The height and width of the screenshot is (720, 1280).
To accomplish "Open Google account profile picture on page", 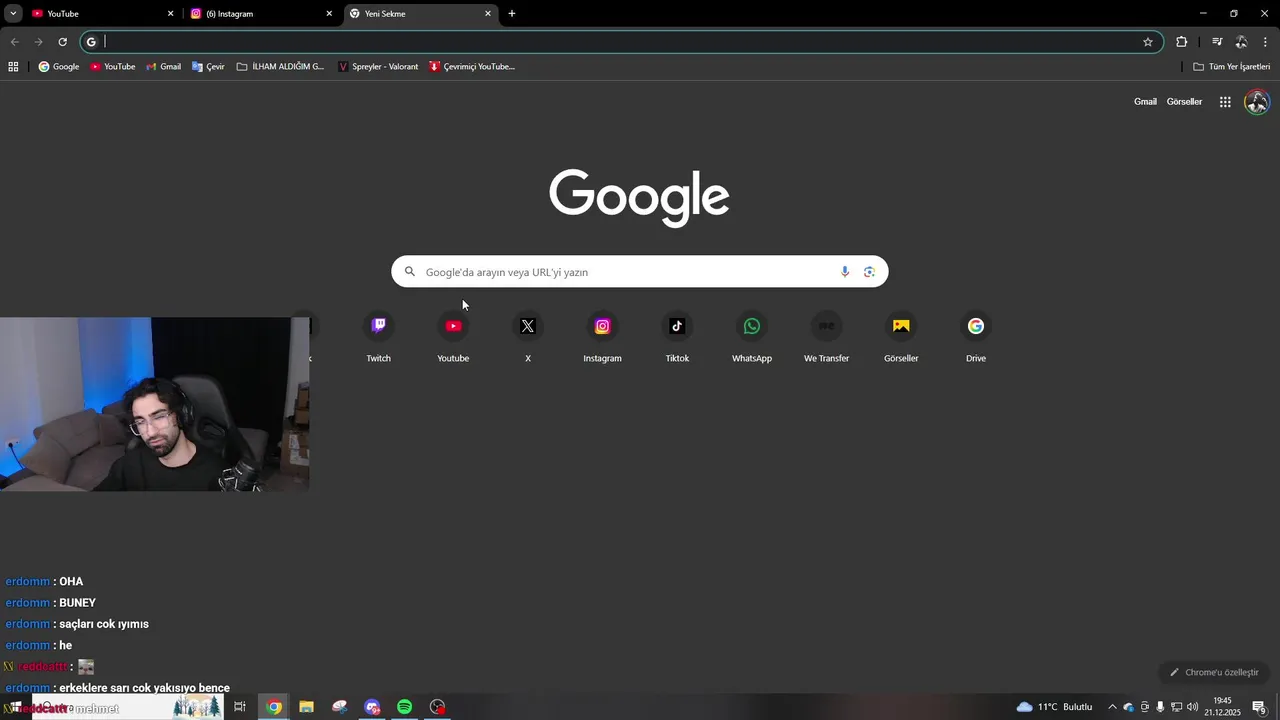I will (1257, 102).
